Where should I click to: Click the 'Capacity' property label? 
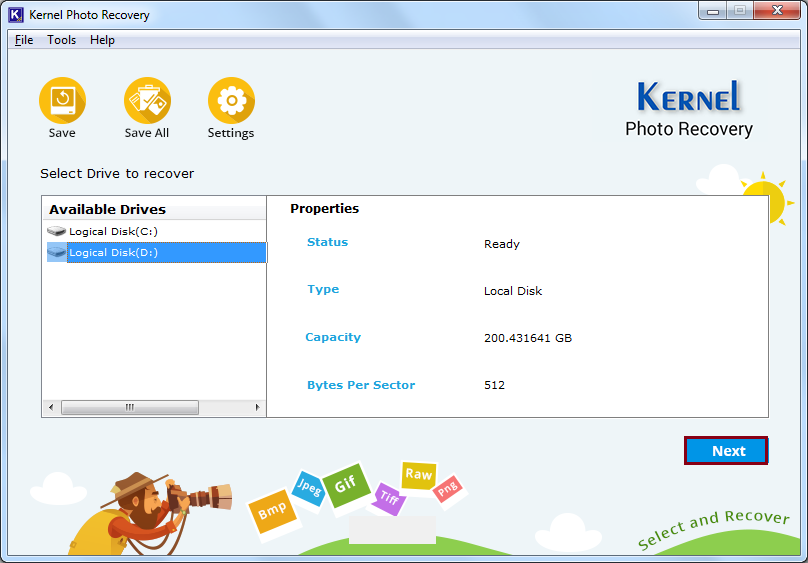[x=333, y=337]
